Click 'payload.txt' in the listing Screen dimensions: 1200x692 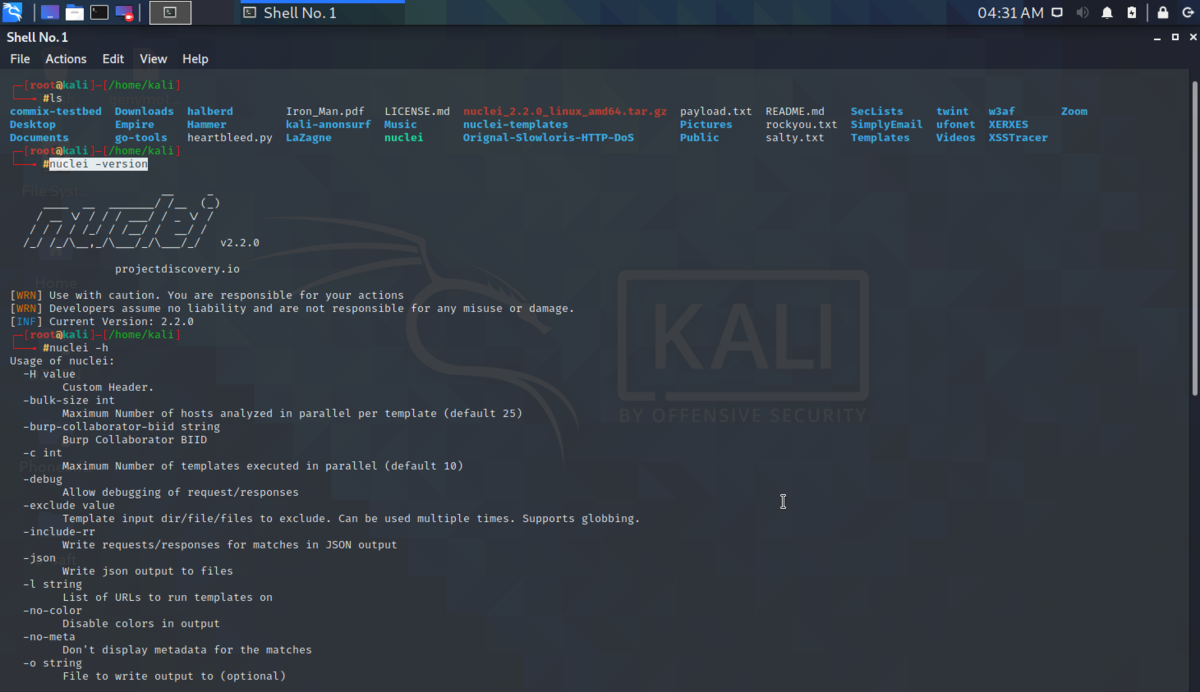(x=716, y=111)
